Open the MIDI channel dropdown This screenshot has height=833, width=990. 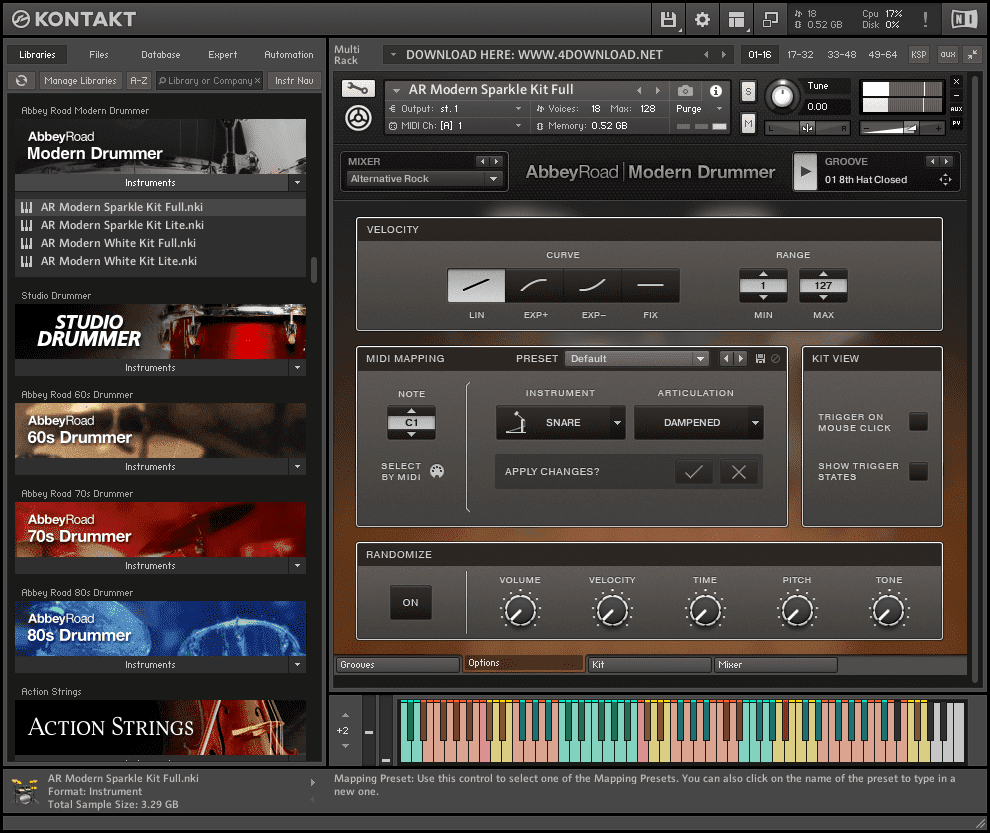[x=456, y=126]
